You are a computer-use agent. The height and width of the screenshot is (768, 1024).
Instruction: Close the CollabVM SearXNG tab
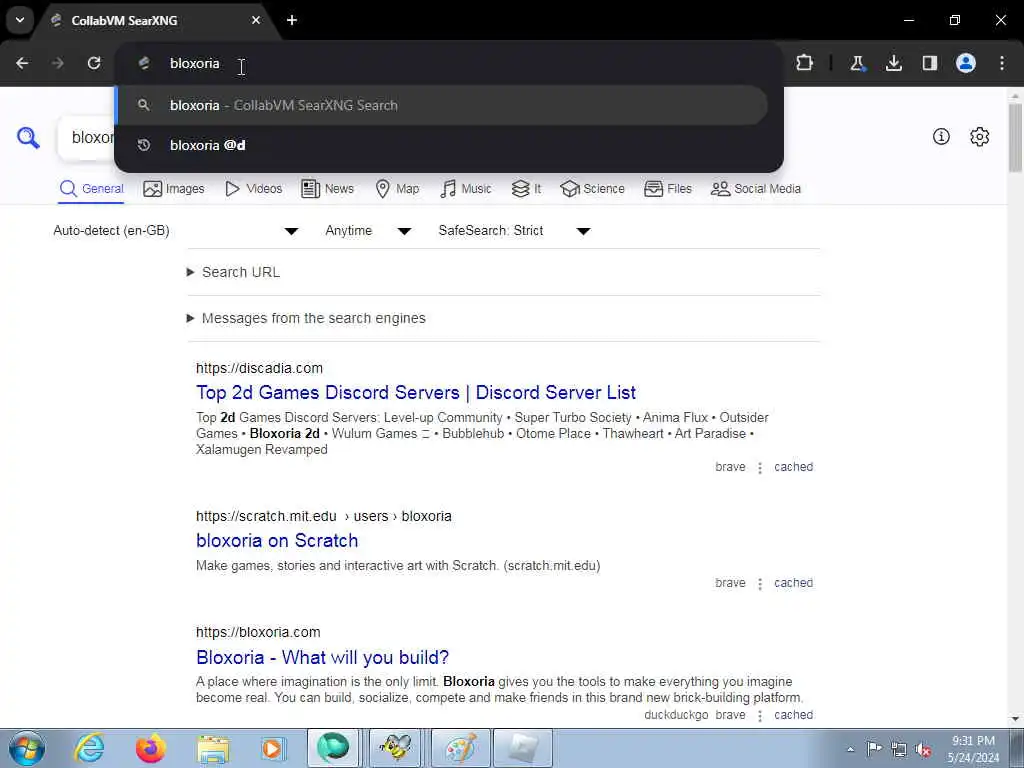click(256, 20)
